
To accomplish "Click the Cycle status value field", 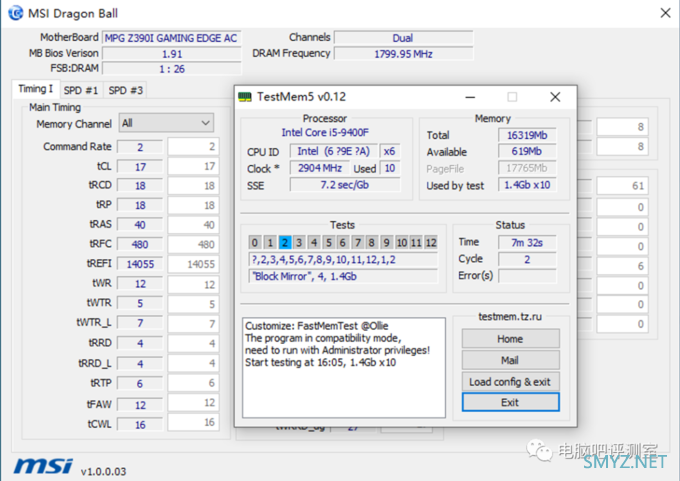I will (527, 259).
